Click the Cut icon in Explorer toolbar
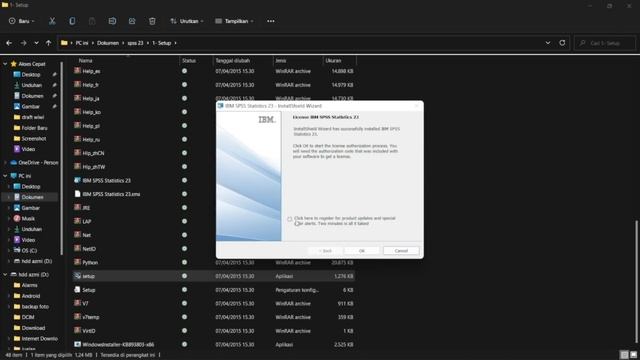 [x=52, y=21]
